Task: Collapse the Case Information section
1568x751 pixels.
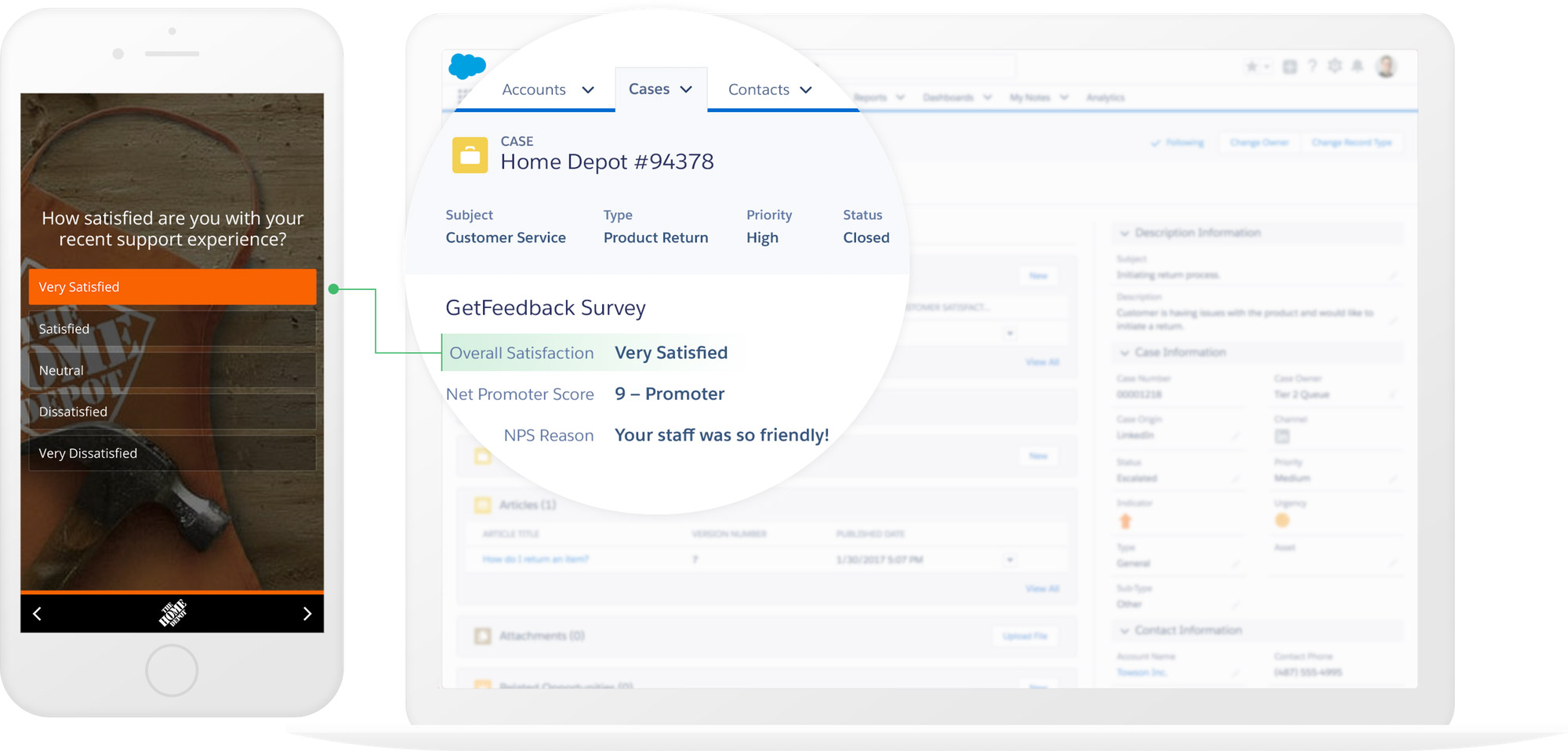Action: (x=1125, y=353)
